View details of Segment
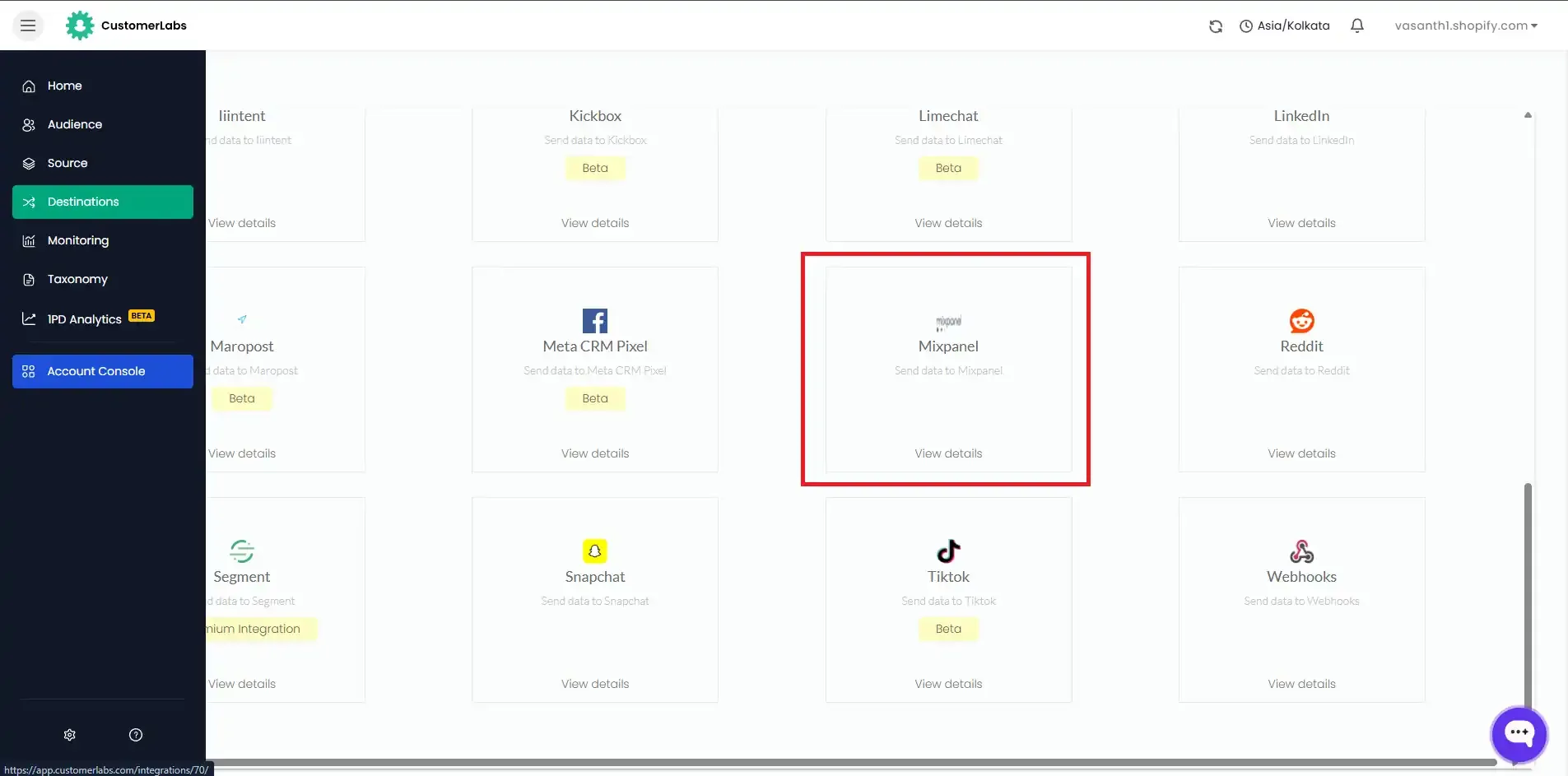Image resolution: width=1568 pixels, height=776 pixels. tap(242, 684)
